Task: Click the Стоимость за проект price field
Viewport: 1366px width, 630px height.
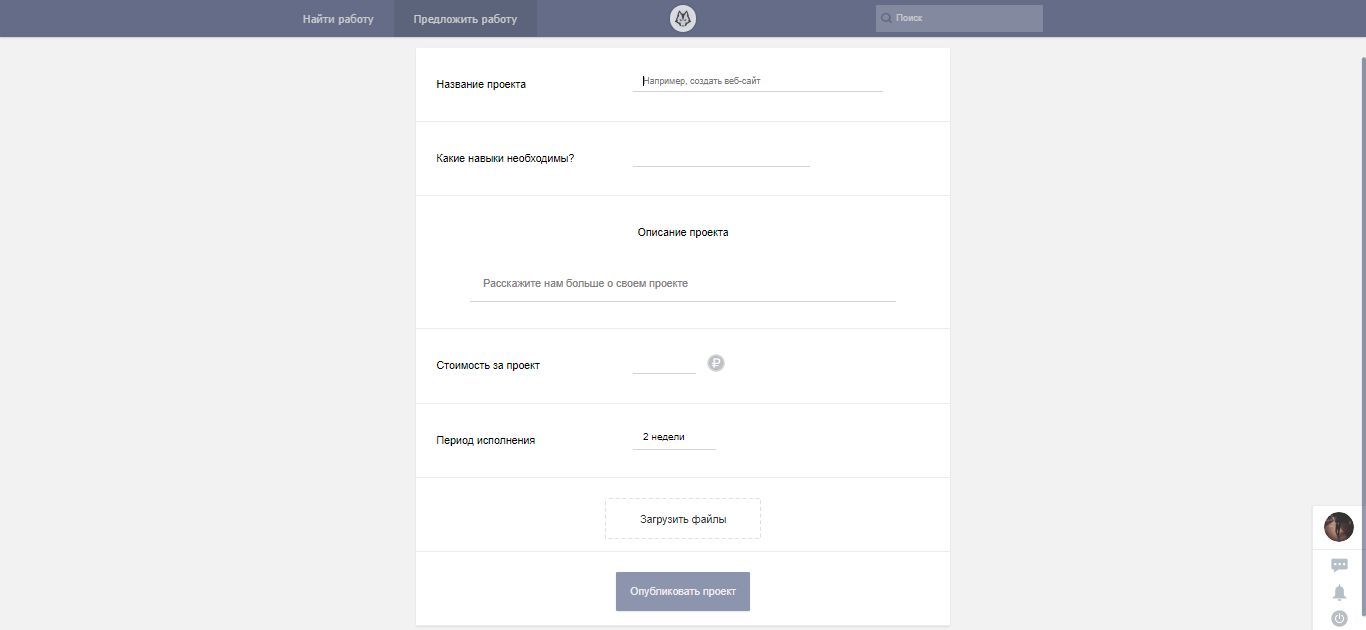Action: (664, 363)
